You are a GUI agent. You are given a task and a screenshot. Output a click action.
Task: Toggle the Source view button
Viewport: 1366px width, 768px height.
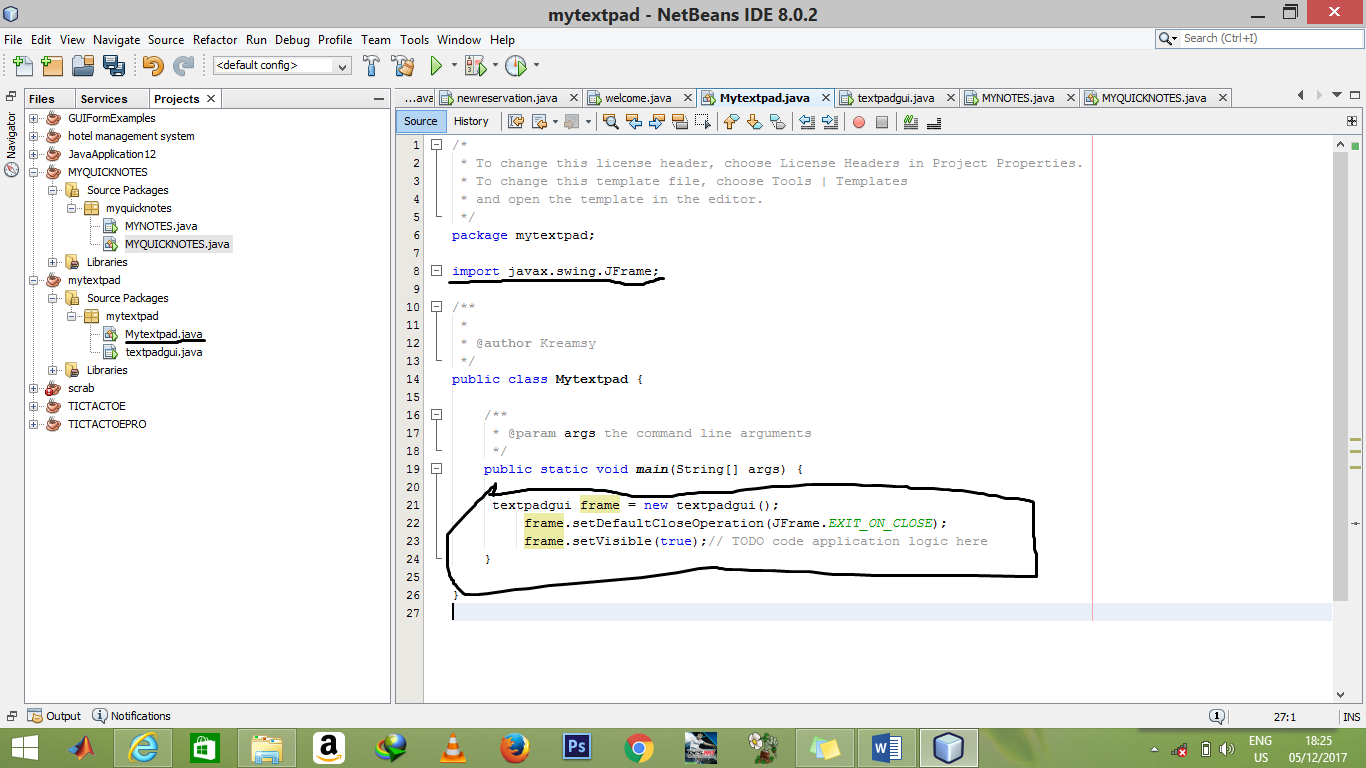tap(421, 121)
